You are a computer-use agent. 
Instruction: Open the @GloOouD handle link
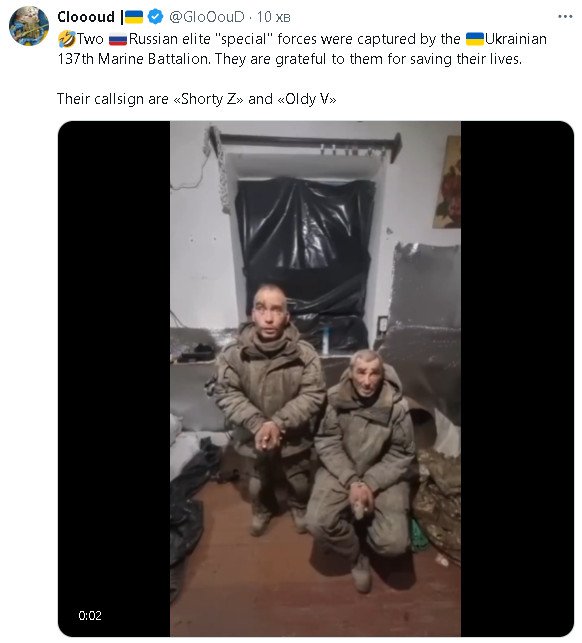pos(207,17)
